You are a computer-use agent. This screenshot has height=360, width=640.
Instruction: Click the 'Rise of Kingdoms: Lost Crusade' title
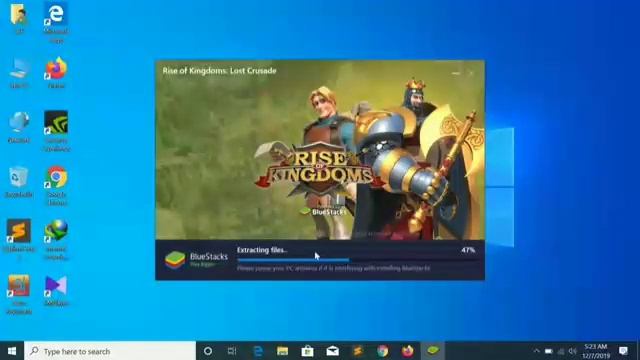pos(220,71)
